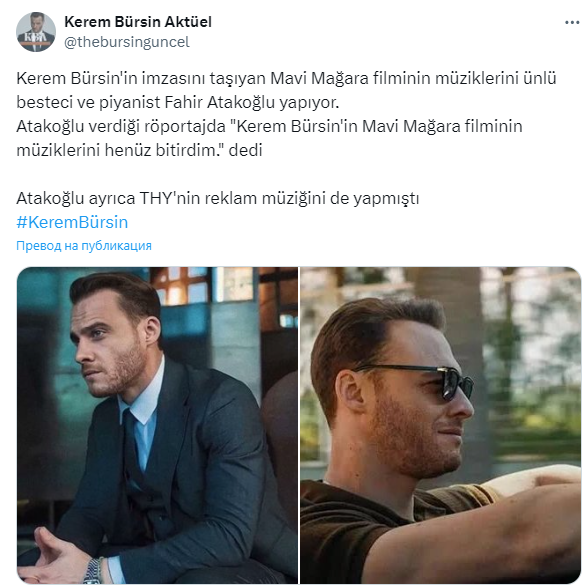Click the @thebursinguncel handle
The image size is (587, 587).
tap(127, 42)
